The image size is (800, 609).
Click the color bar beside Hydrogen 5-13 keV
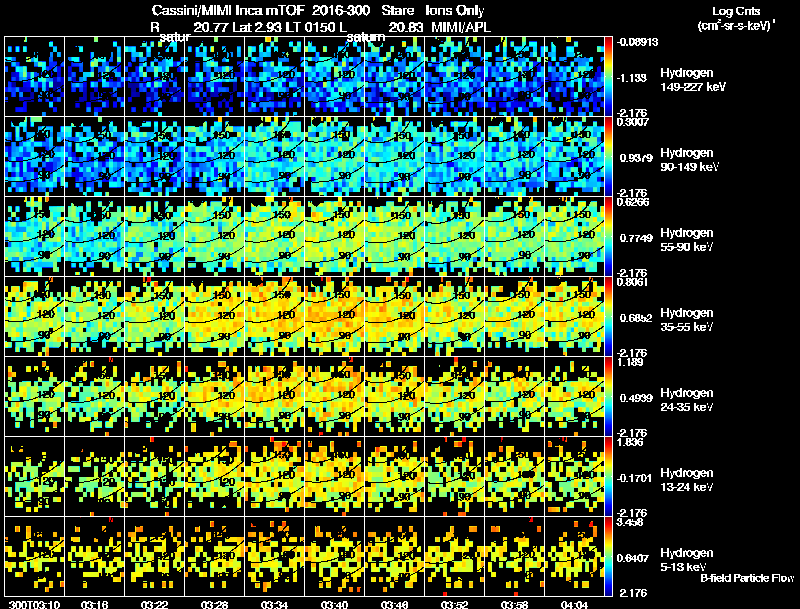[608, 556]
